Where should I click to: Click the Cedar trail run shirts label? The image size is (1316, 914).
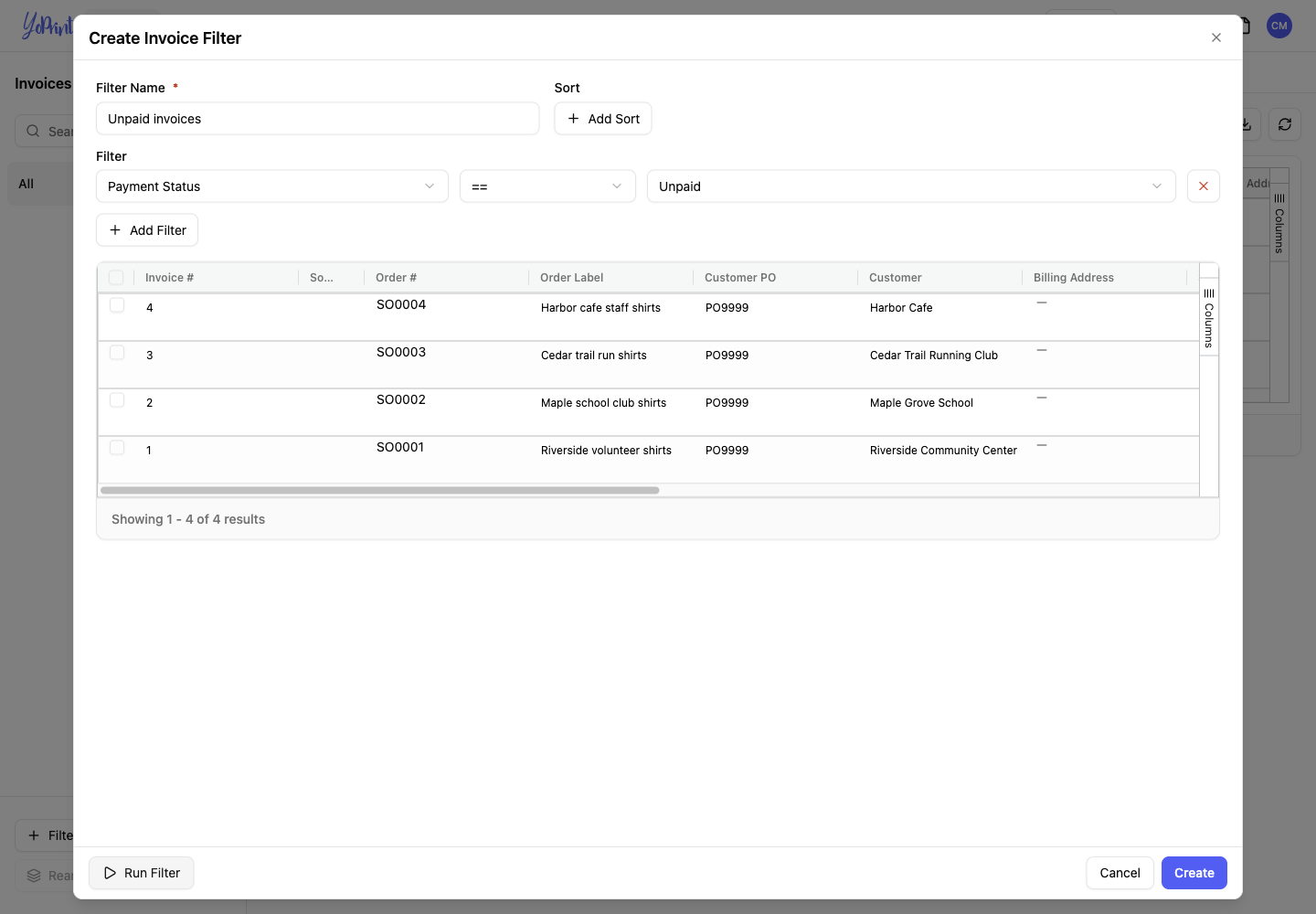click(594, 356)
